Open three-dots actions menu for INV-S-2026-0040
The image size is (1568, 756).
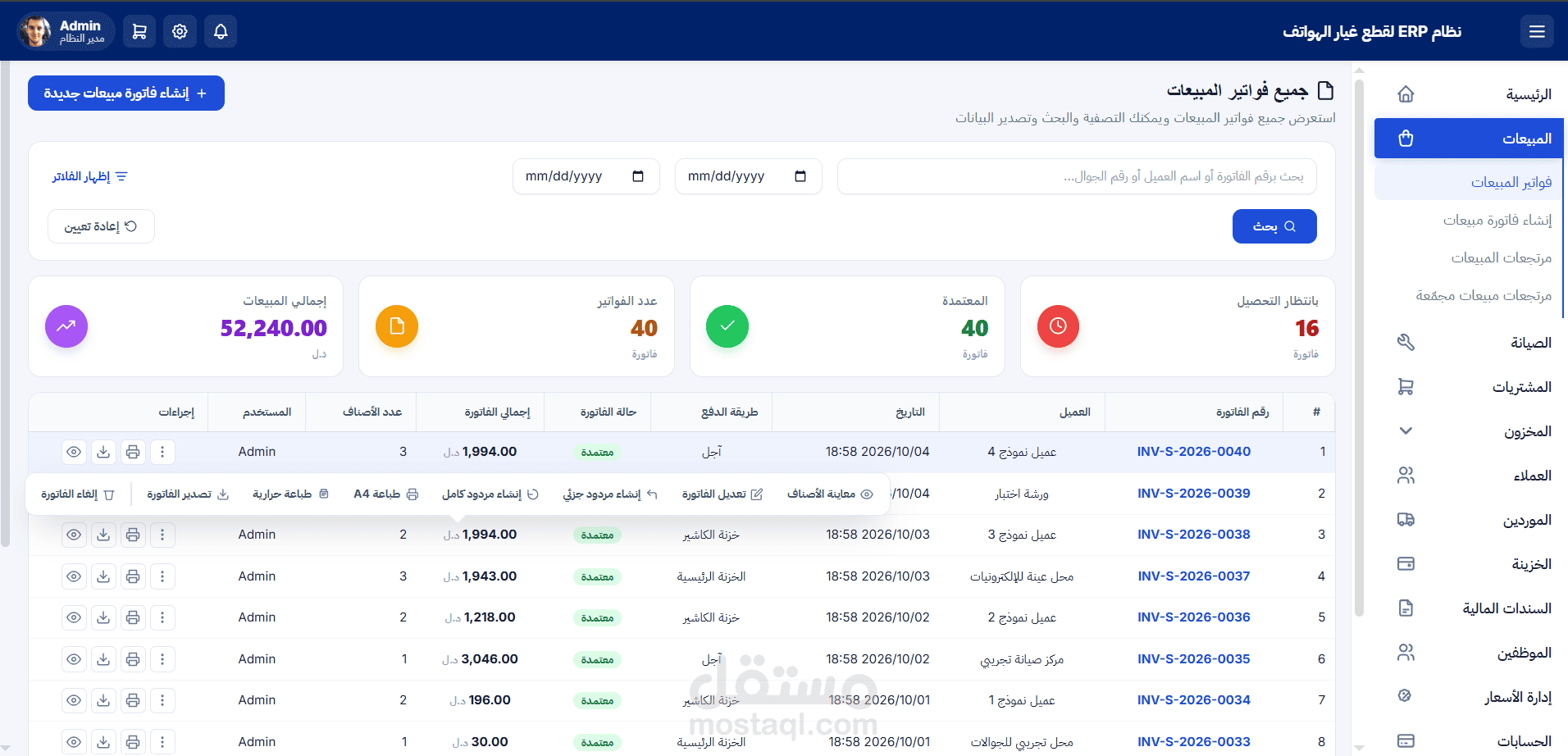pyautogui.click(x=162, y=452)
